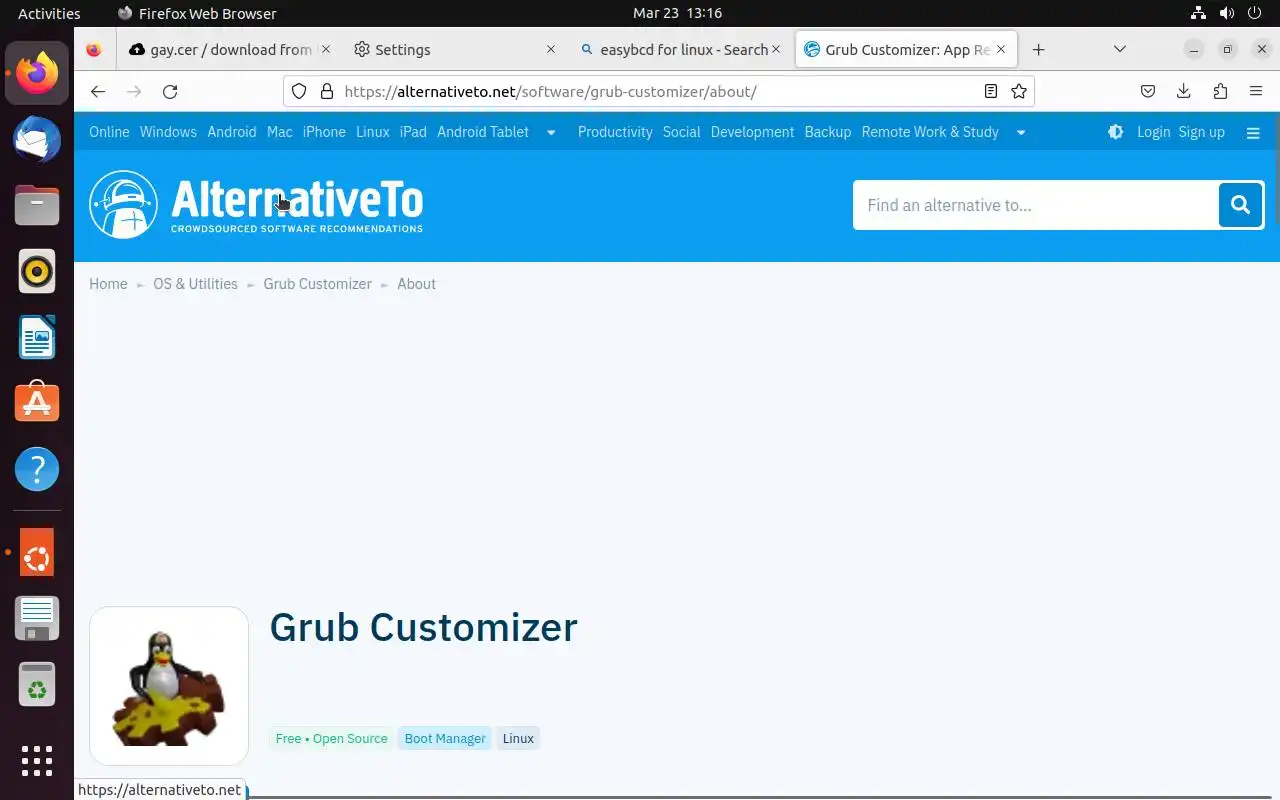Go to Home breadcrumb
This screenshot has height=800, width=1280.
coord(108,284)
